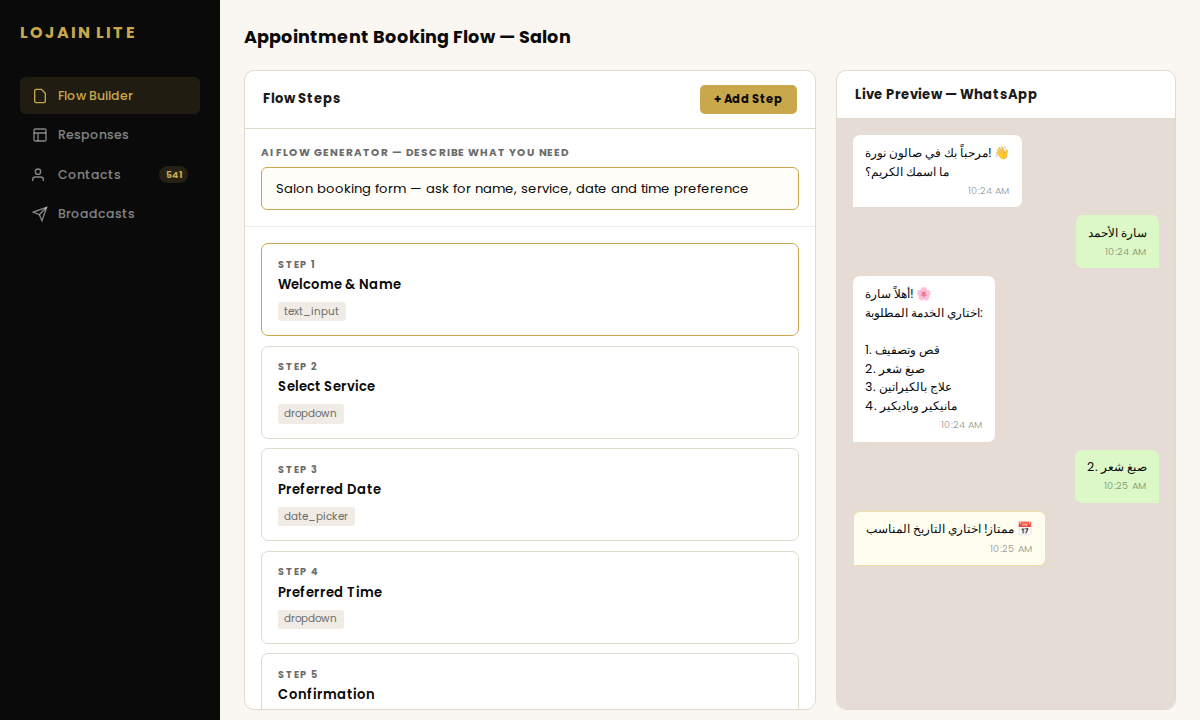Click the Responses table icon

40,135
